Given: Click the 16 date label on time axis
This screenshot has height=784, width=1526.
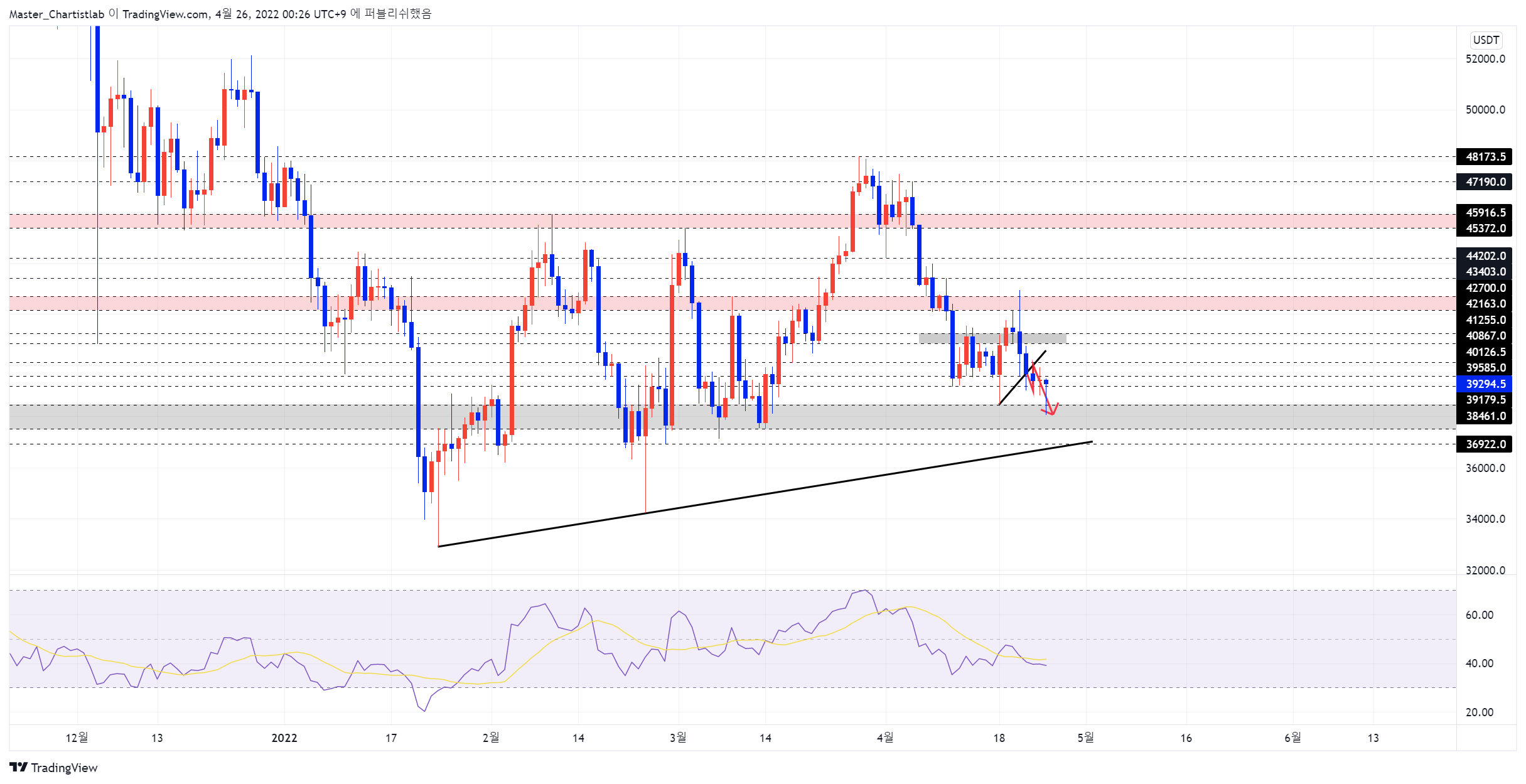Looking at the screenshot, I should click(1186, 738).
